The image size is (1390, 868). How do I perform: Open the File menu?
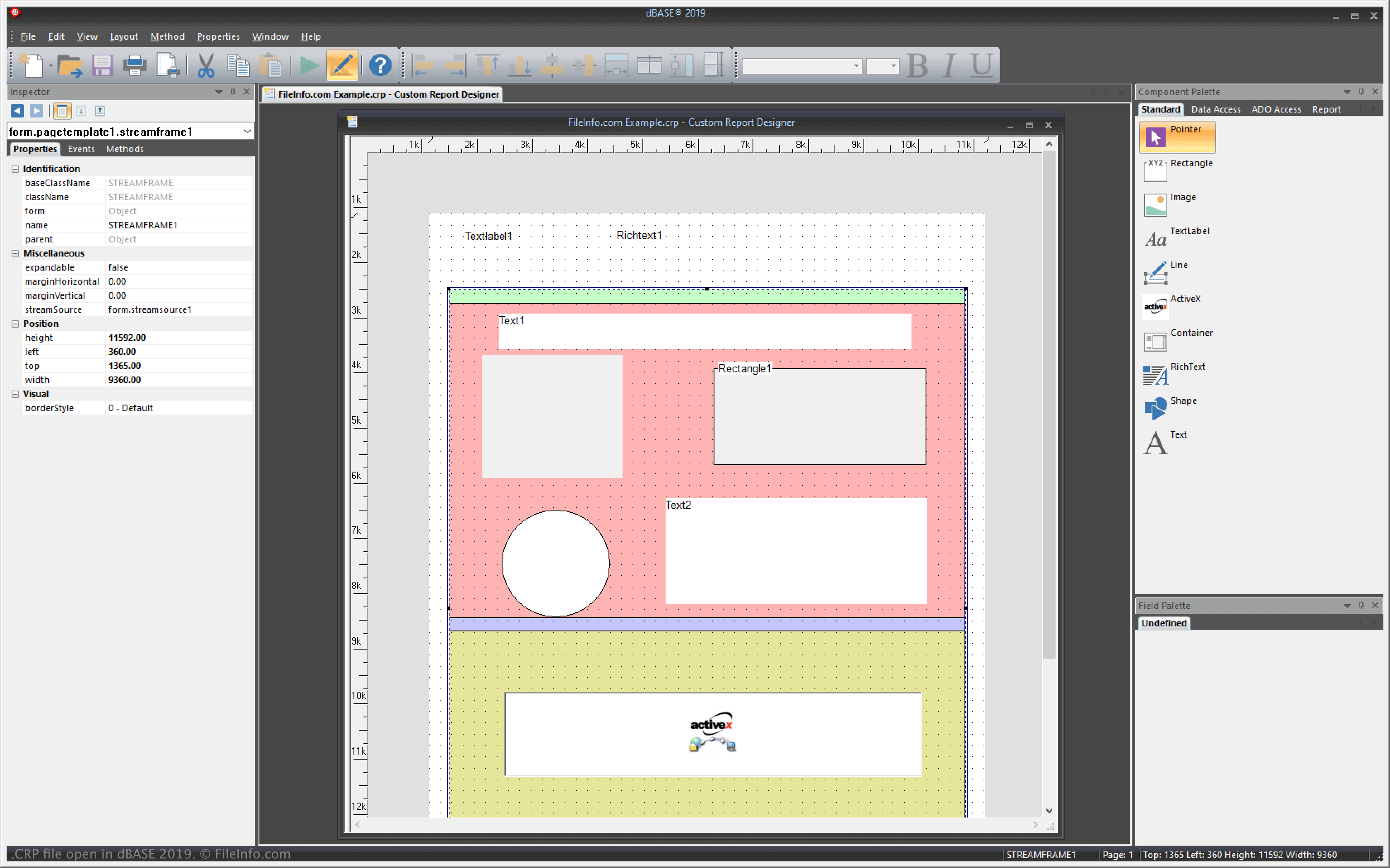pos(28,36)
